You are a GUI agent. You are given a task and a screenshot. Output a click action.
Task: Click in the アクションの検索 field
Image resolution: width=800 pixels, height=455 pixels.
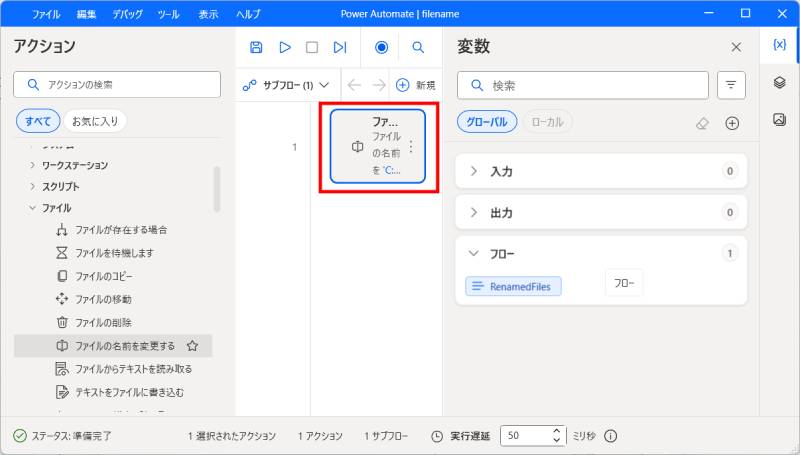click(117, 85)
